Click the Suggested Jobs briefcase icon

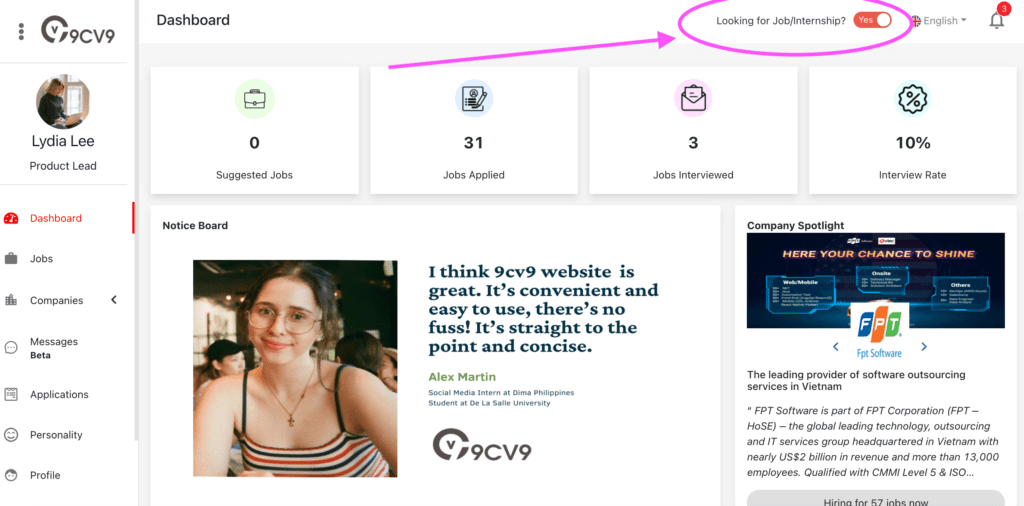click(254, 99)
